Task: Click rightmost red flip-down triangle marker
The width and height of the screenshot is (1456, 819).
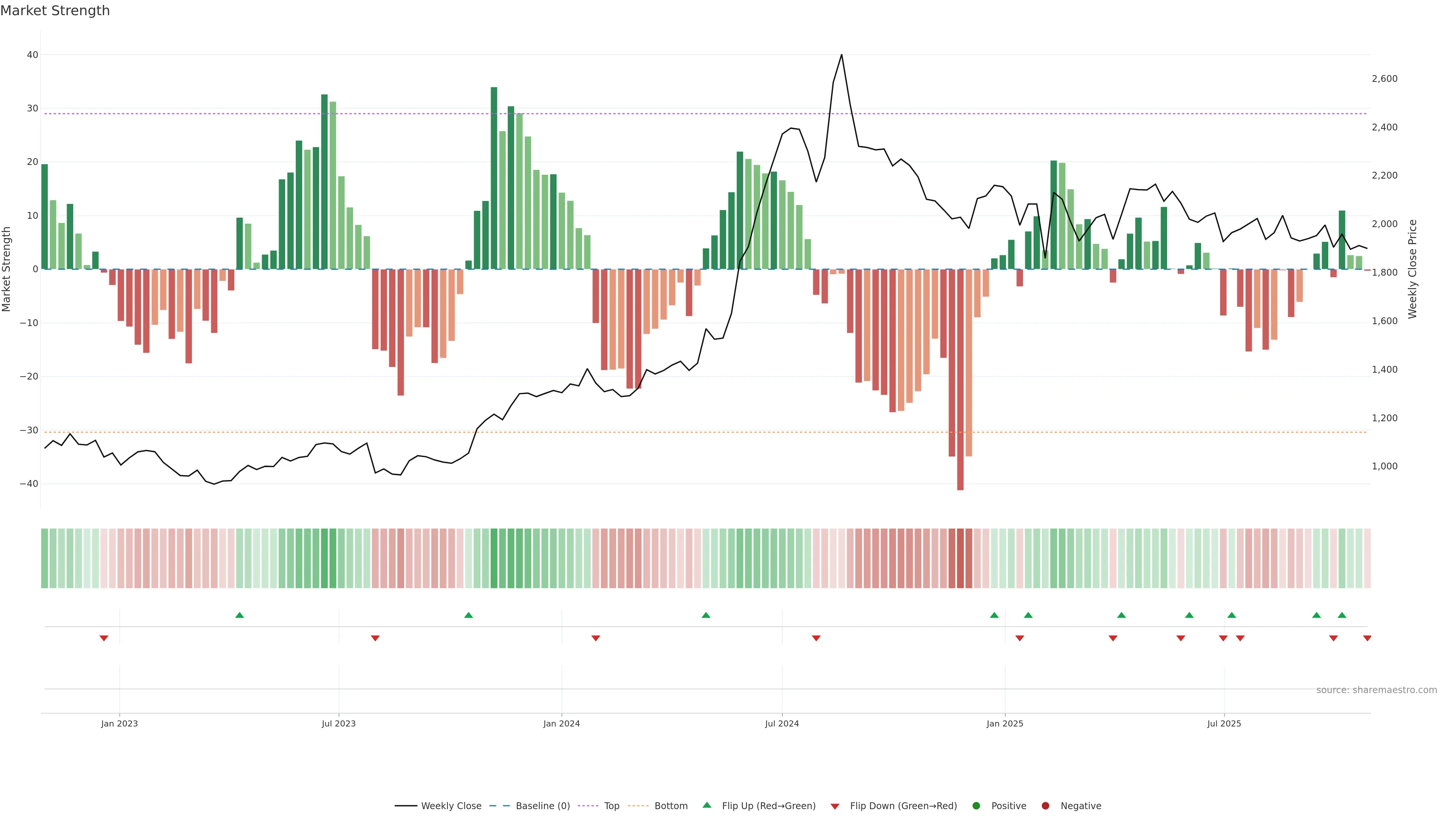Action: point(1367,638)
